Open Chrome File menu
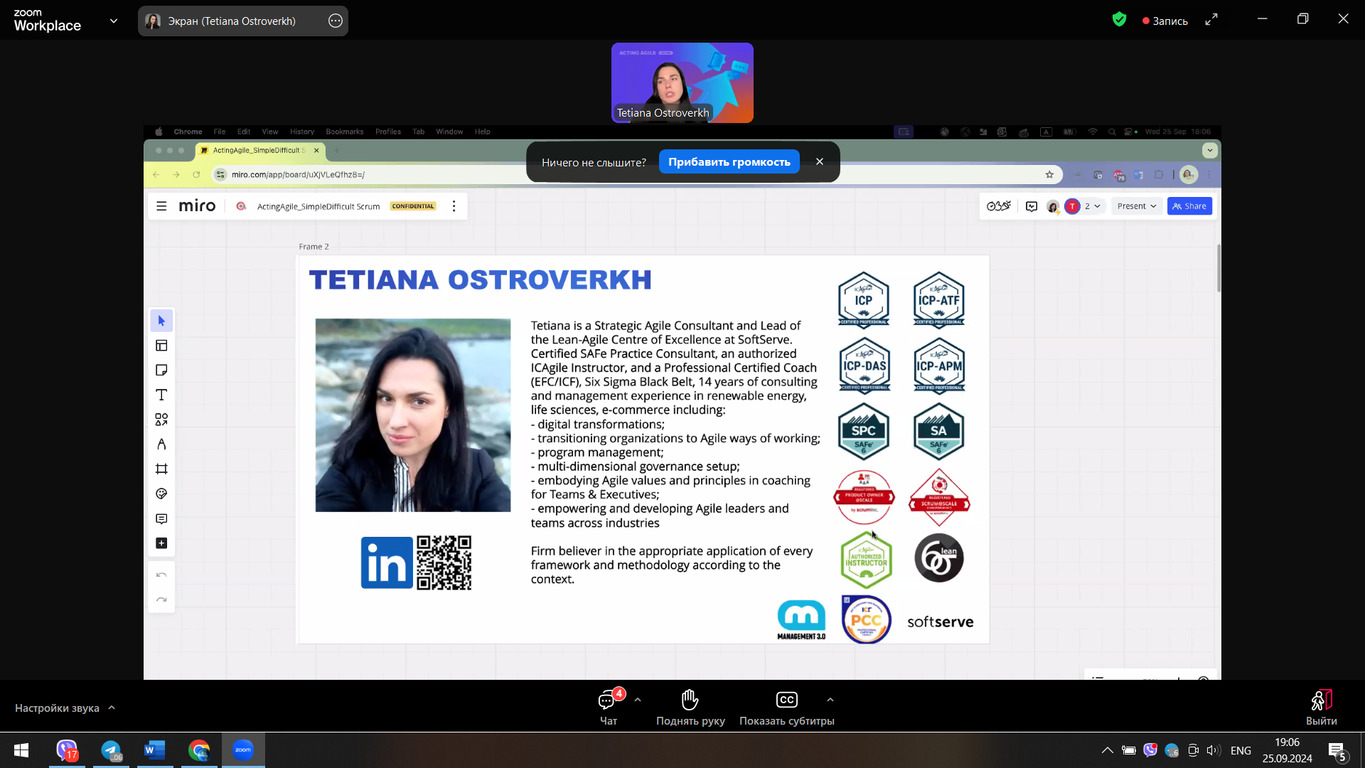Image resolution: width=1365 pixels, height=768 pixels. 219,131
